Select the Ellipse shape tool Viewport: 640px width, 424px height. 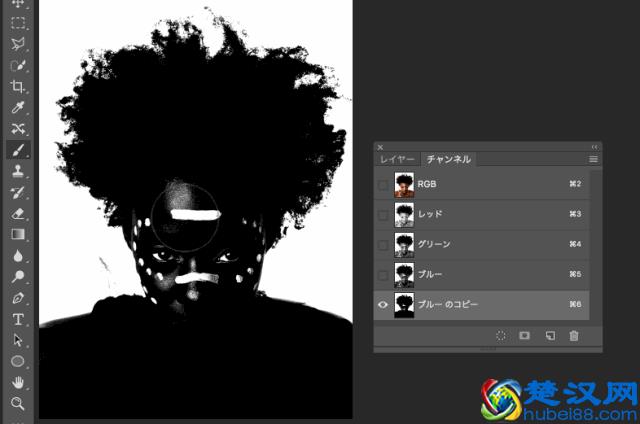[x=18, y=361]
